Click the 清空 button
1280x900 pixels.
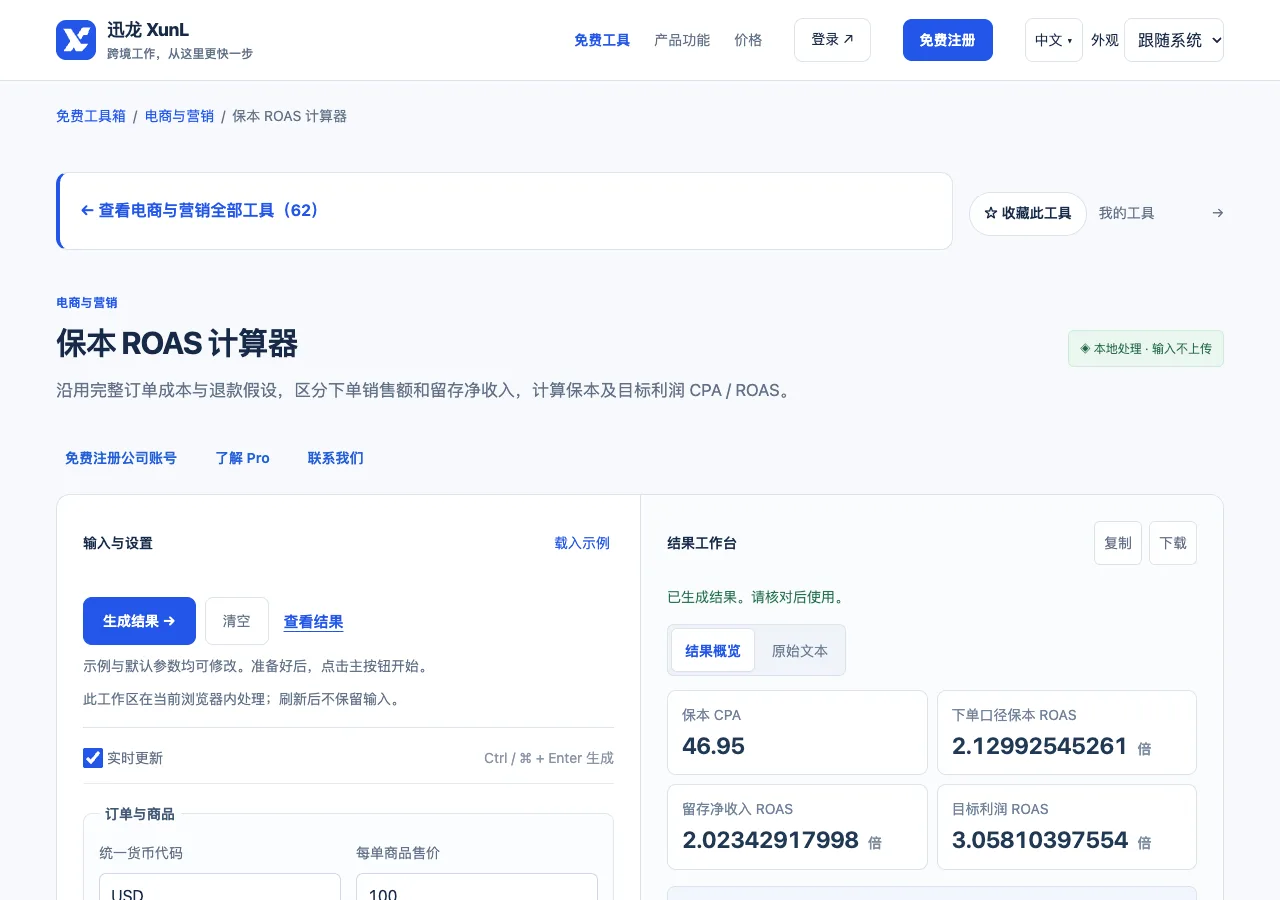click(x=237, y=621)
